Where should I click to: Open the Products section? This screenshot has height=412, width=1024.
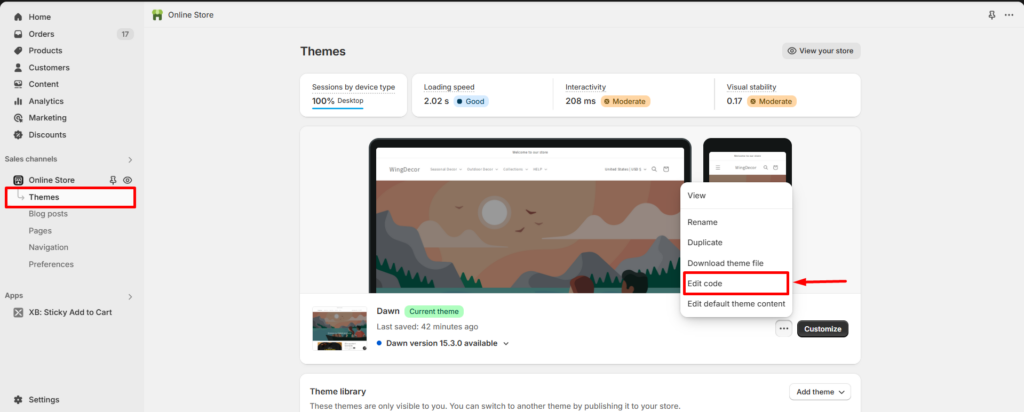[45, 51]
